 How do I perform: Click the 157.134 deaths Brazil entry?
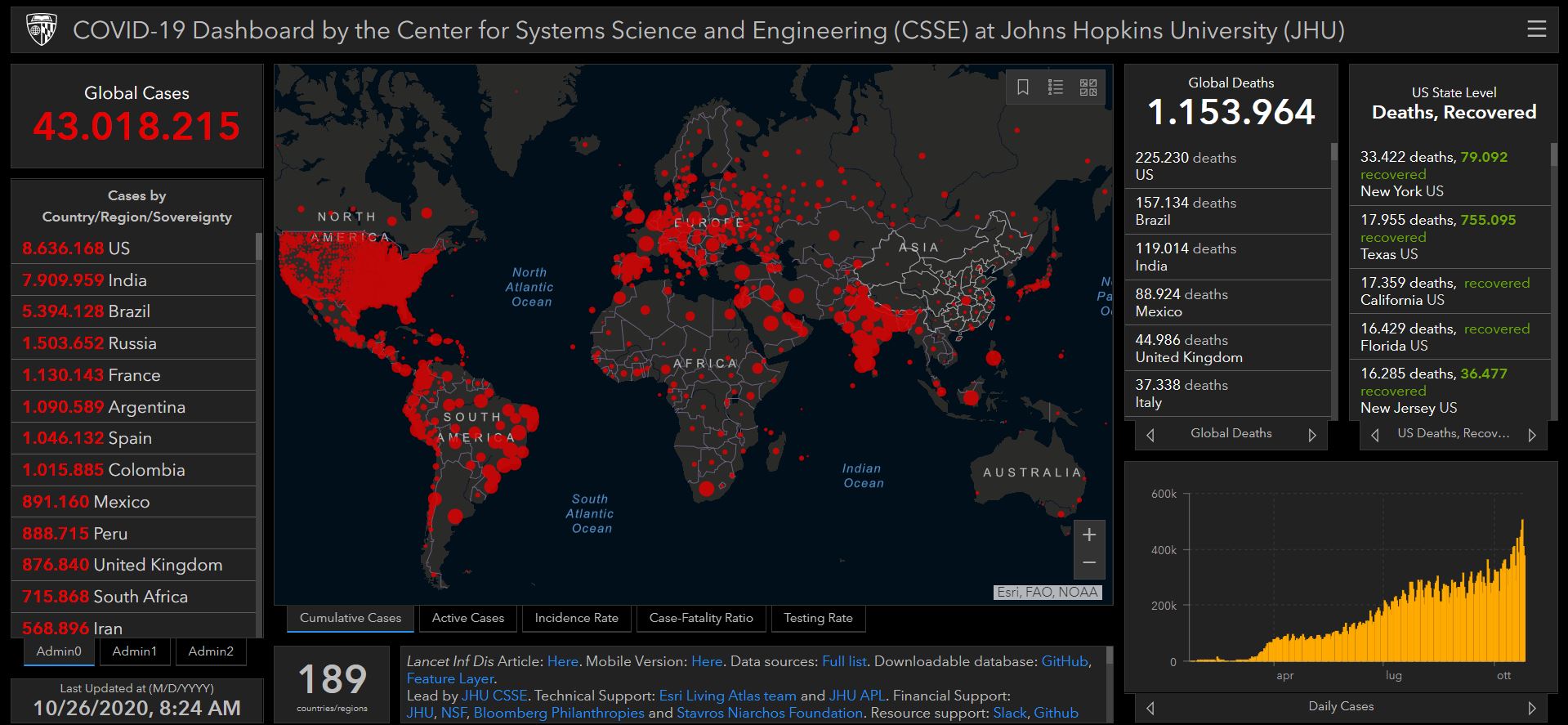[x=1227, y=212]
